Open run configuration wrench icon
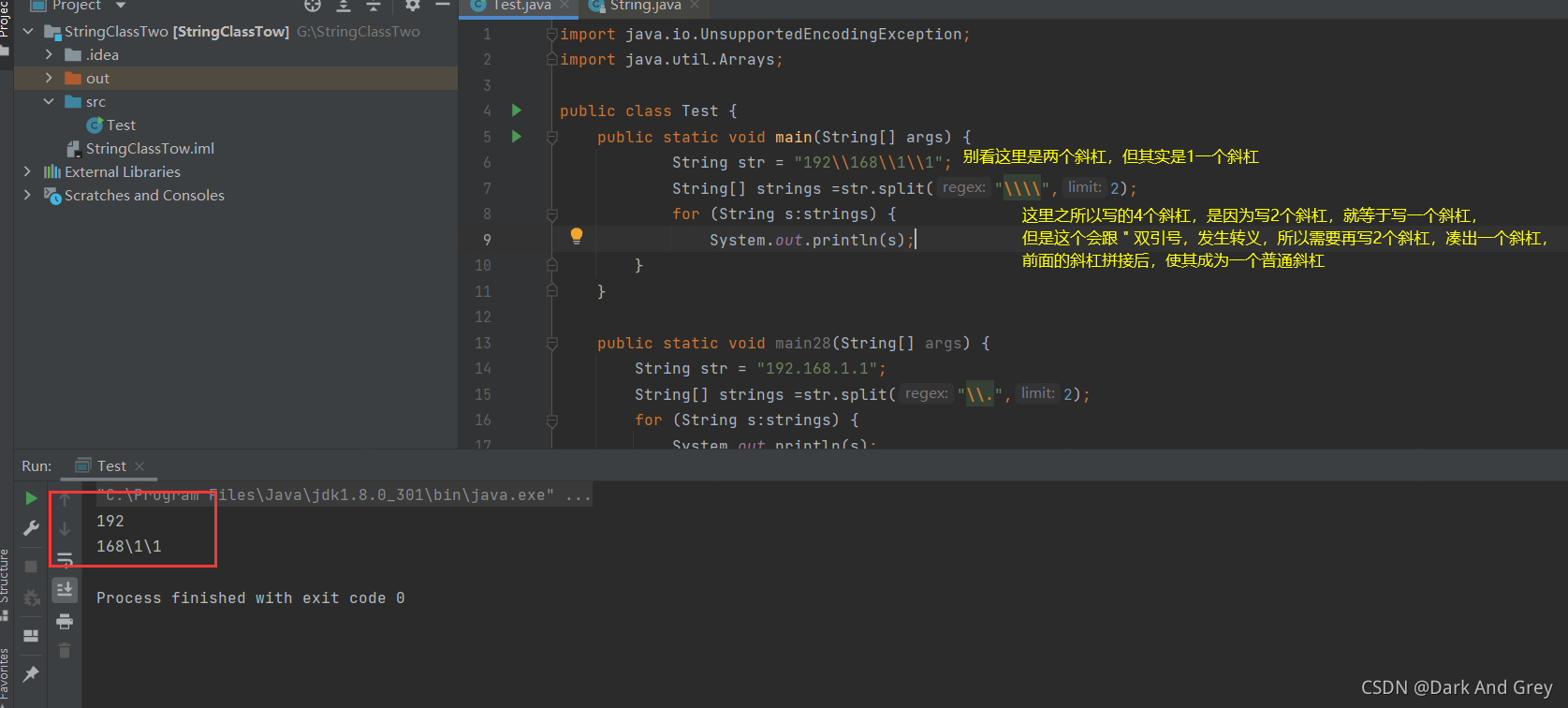 point(31,529)
